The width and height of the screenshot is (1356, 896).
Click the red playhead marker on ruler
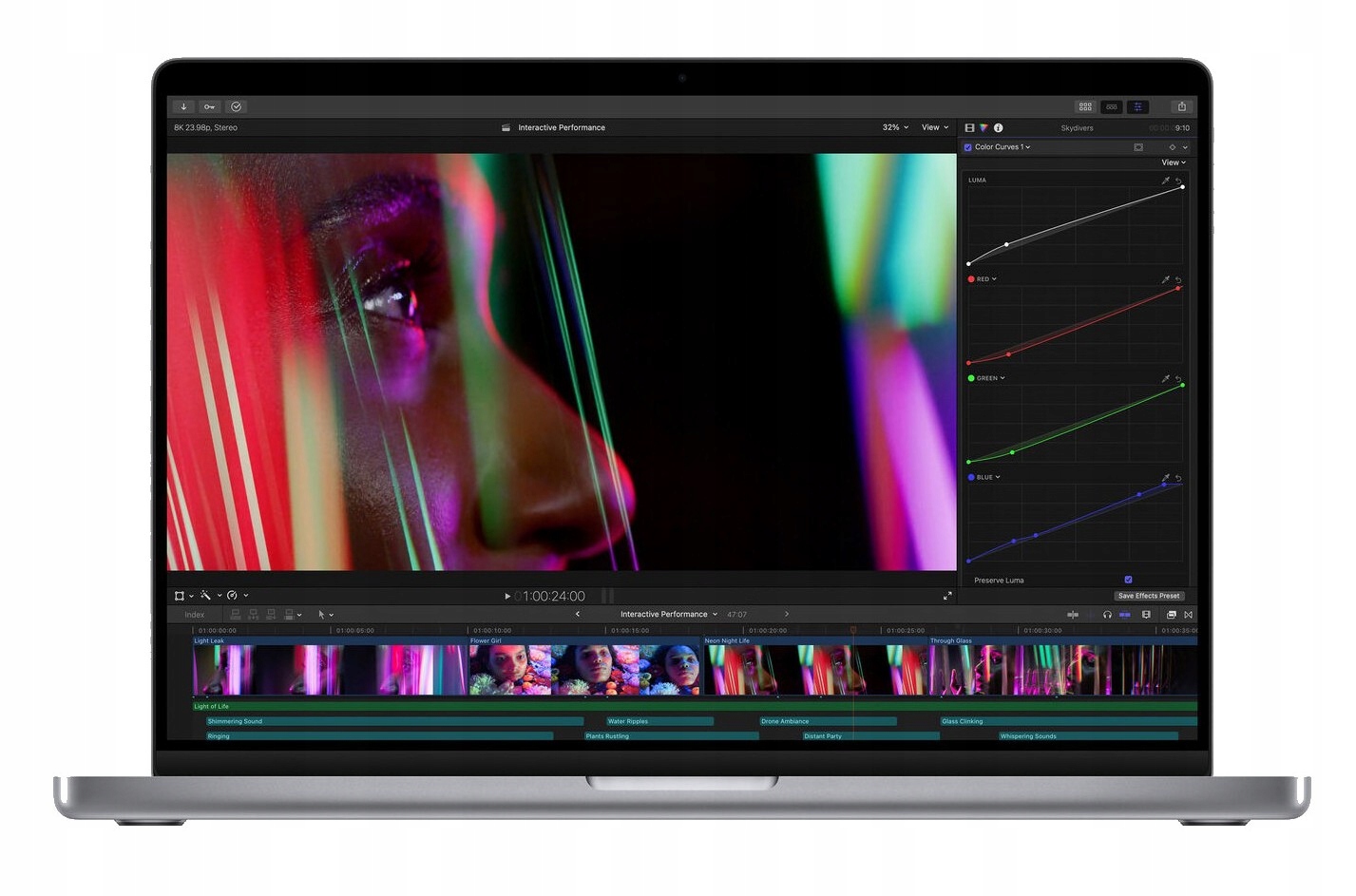point(853,630)
